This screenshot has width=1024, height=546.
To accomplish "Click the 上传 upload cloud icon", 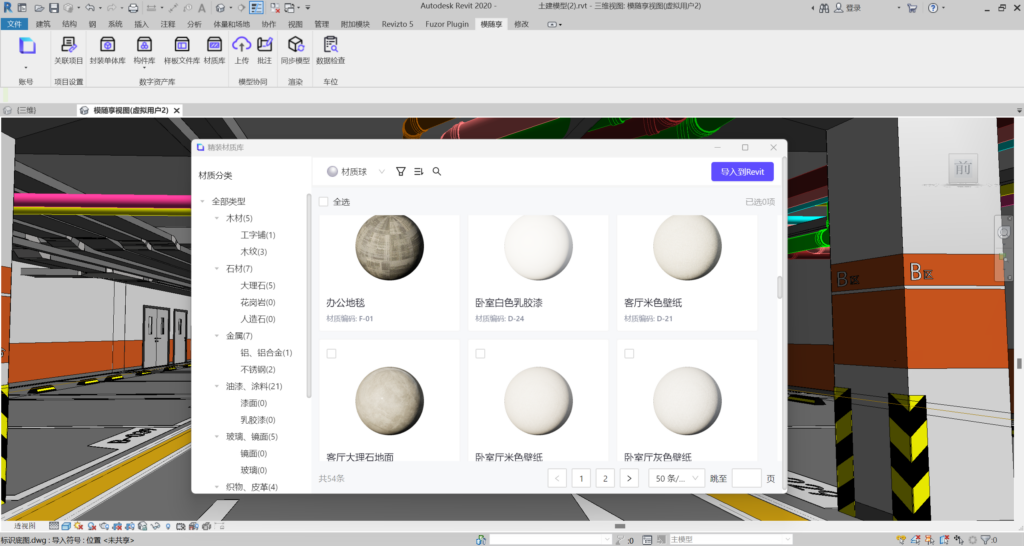I will tap(242, 49).
